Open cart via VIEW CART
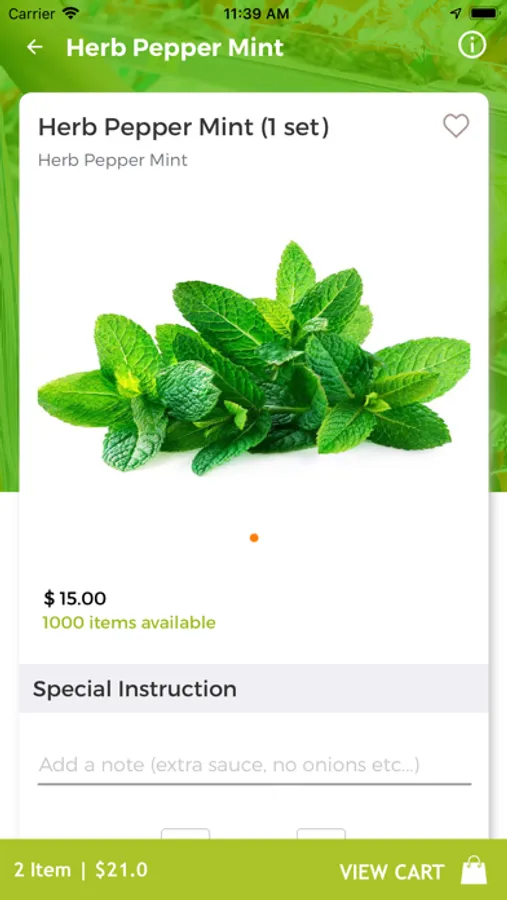507x900 pixels. [392, 872]
